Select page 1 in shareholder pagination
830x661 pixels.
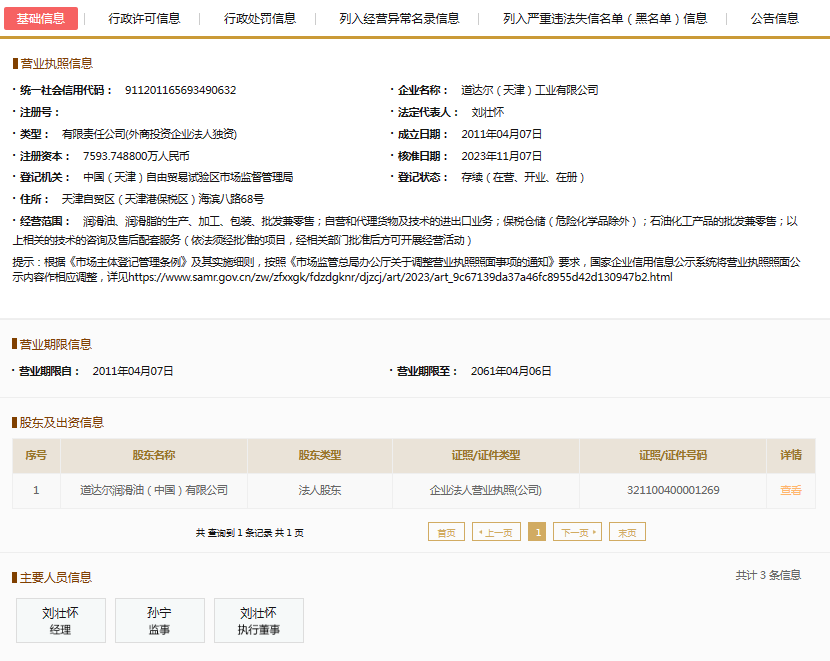[x=537, y=532]
